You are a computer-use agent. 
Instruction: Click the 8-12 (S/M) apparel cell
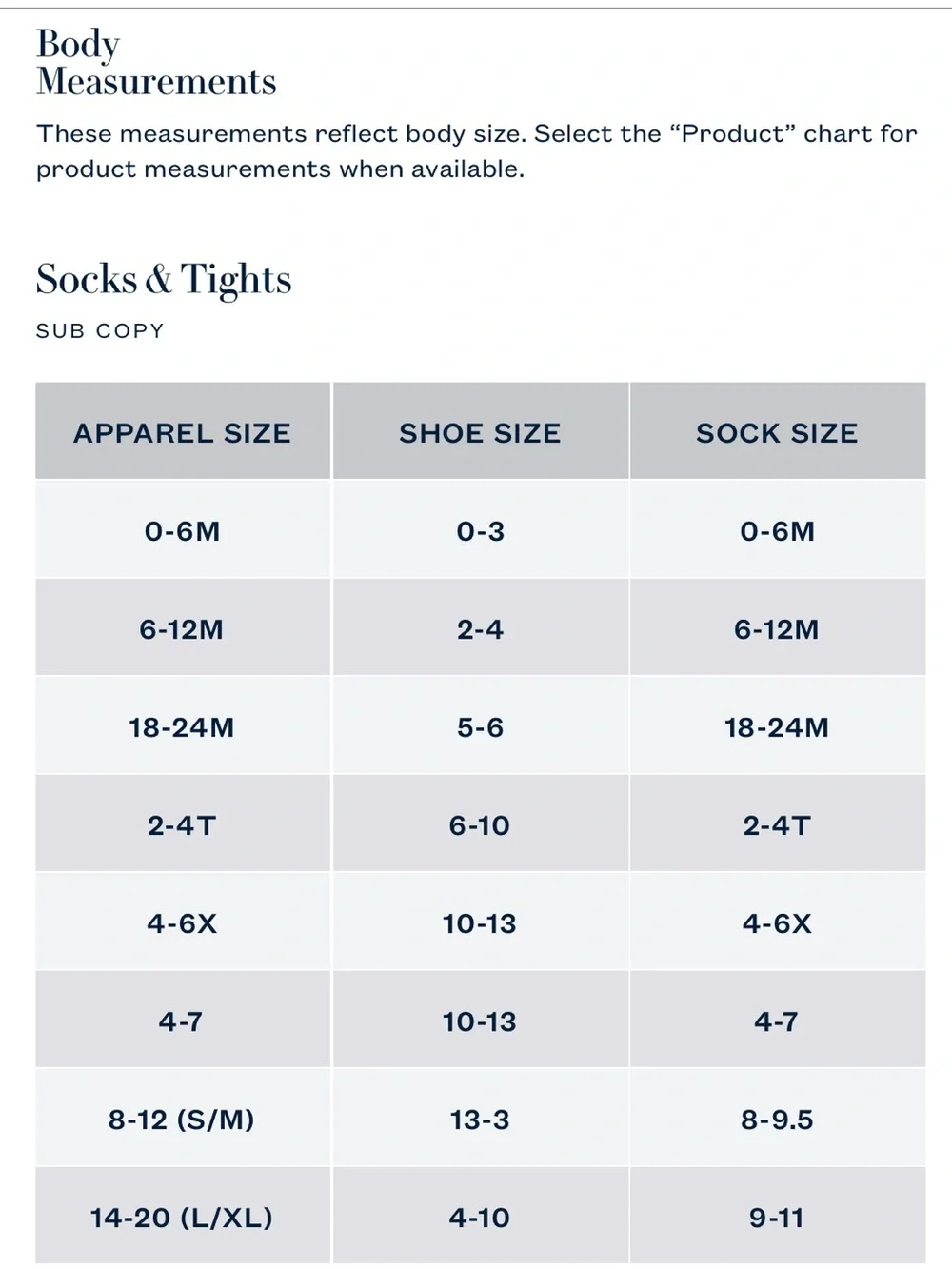point(183,1119)
